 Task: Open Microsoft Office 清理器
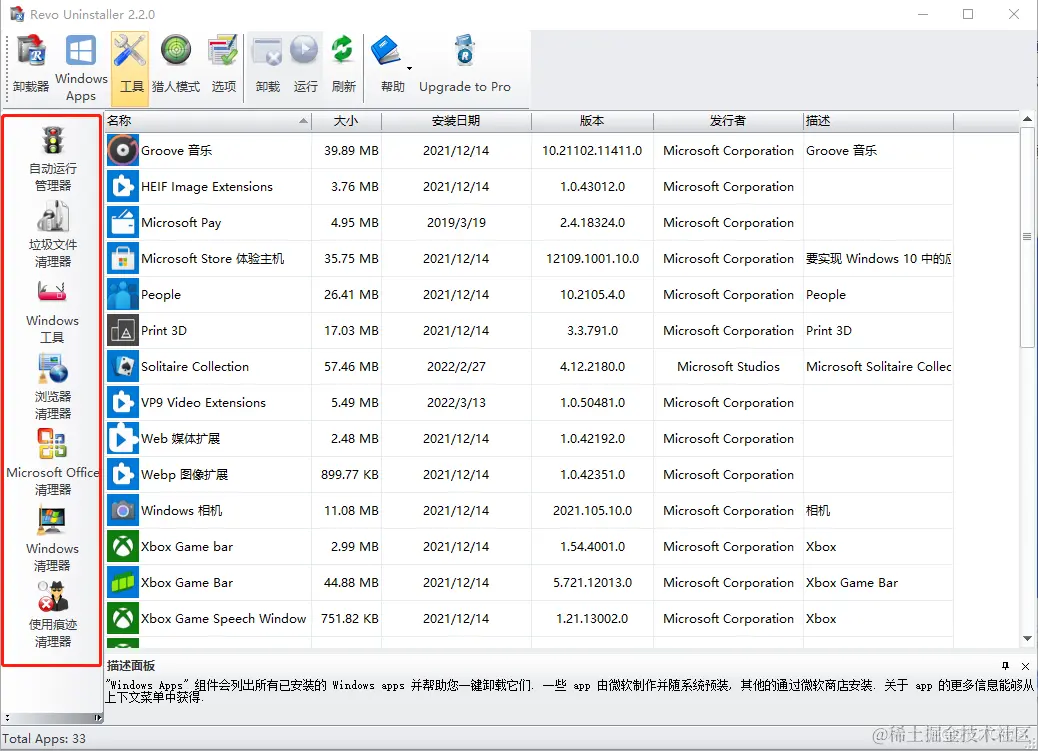coord(52,462)
